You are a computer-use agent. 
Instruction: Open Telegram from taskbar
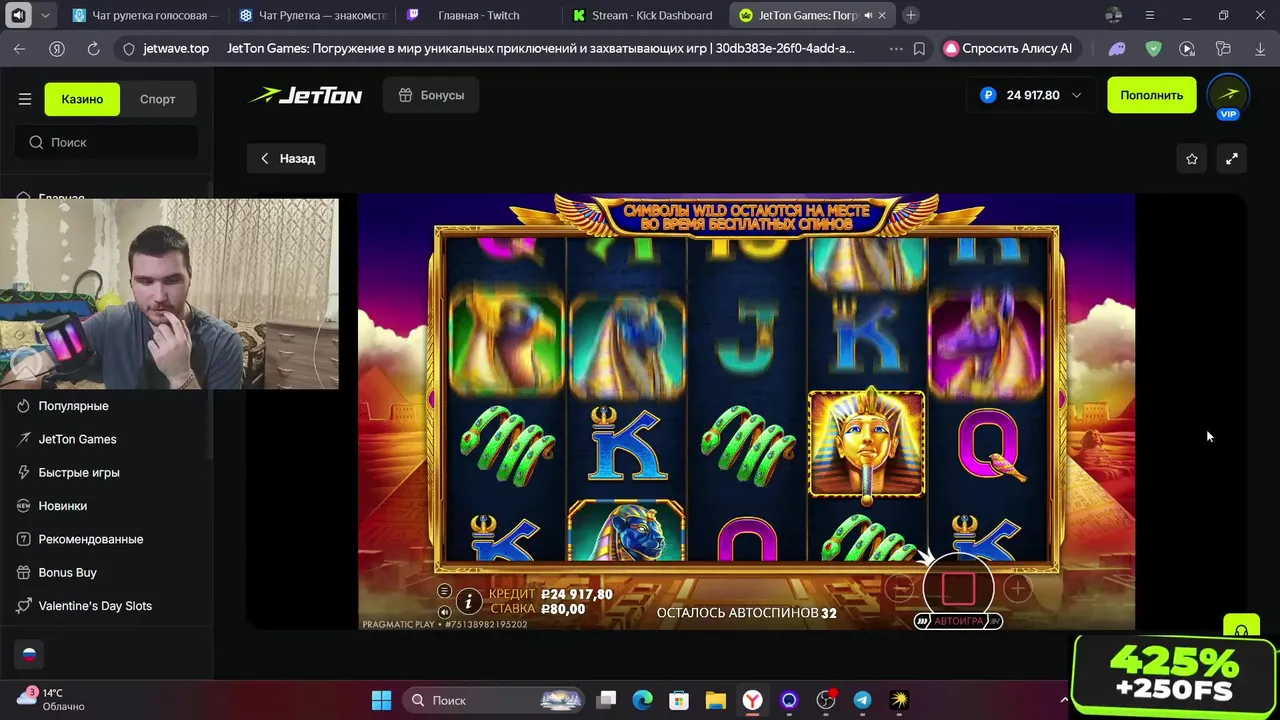click(x=862, y=700)
